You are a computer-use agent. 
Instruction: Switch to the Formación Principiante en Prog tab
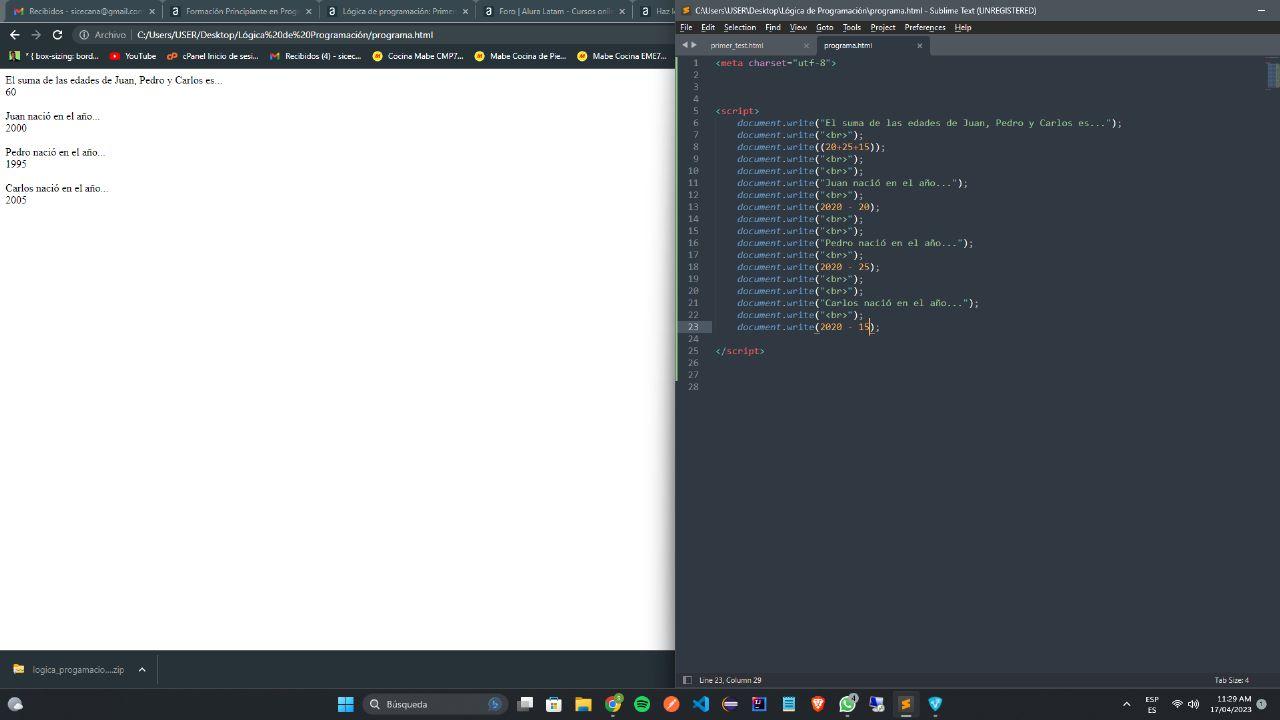coord(240,11)
